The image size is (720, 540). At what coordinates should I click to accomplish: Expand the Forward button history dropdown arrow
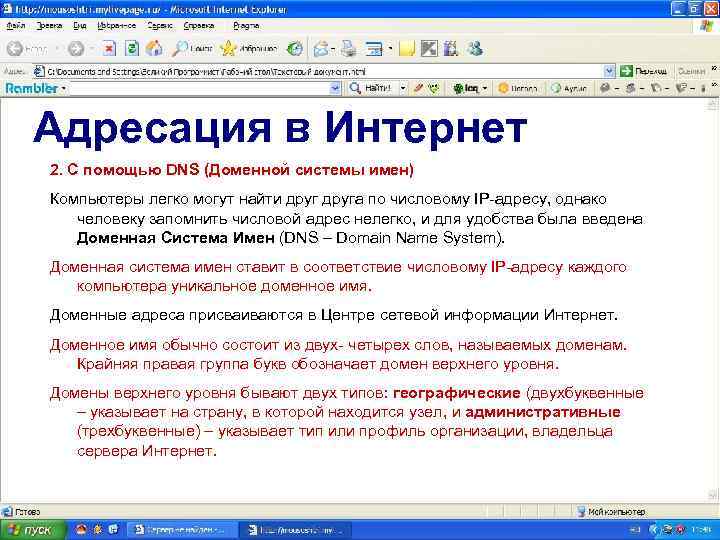coord(92,48)
